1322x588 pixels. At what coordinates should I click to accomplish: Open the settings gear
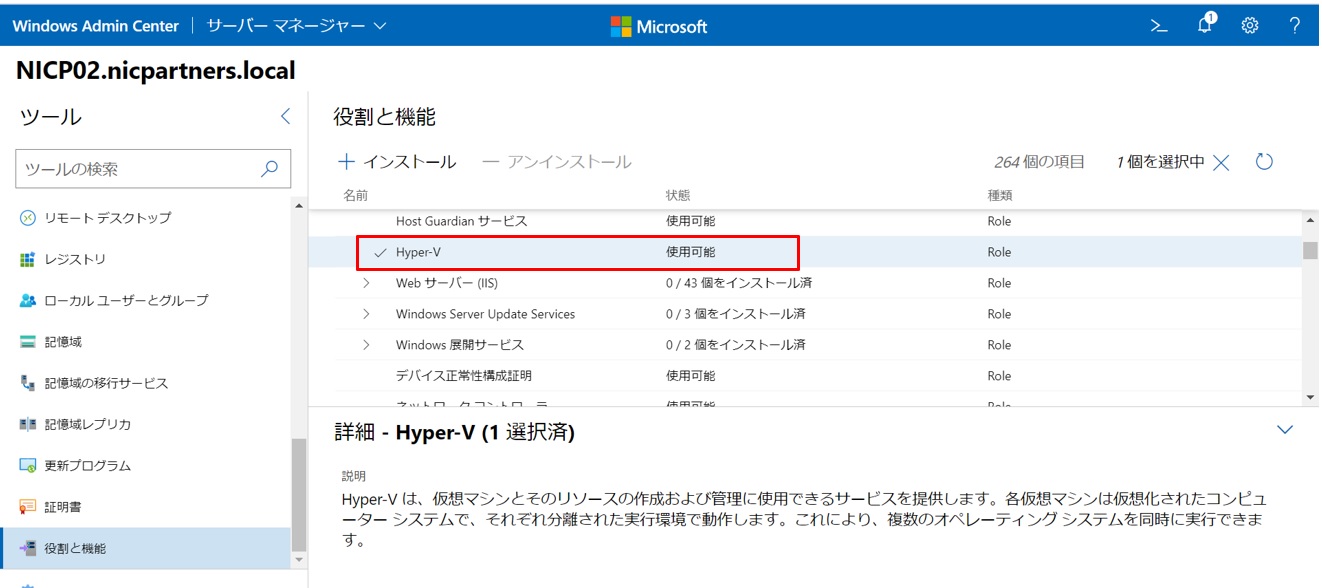coord(1250,26)
